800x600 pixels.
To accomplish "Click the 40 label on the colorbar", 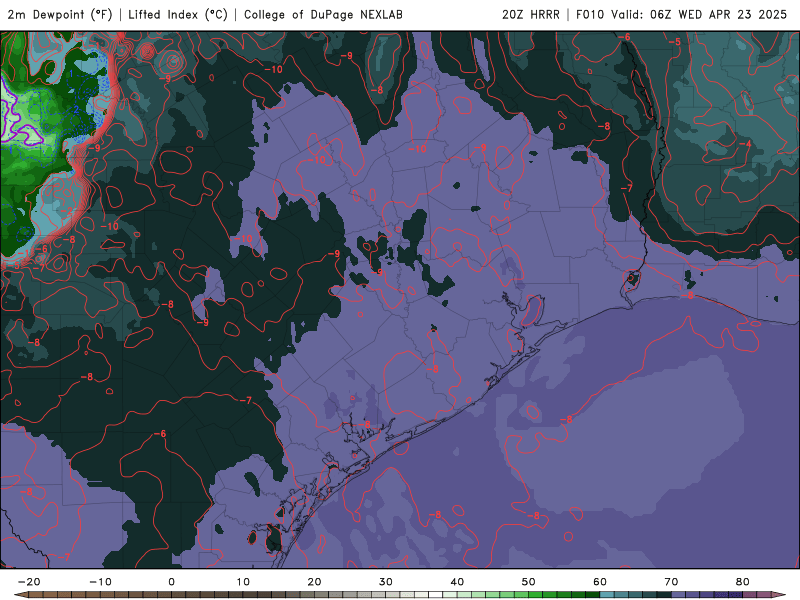I will click(x=457, y=582).
